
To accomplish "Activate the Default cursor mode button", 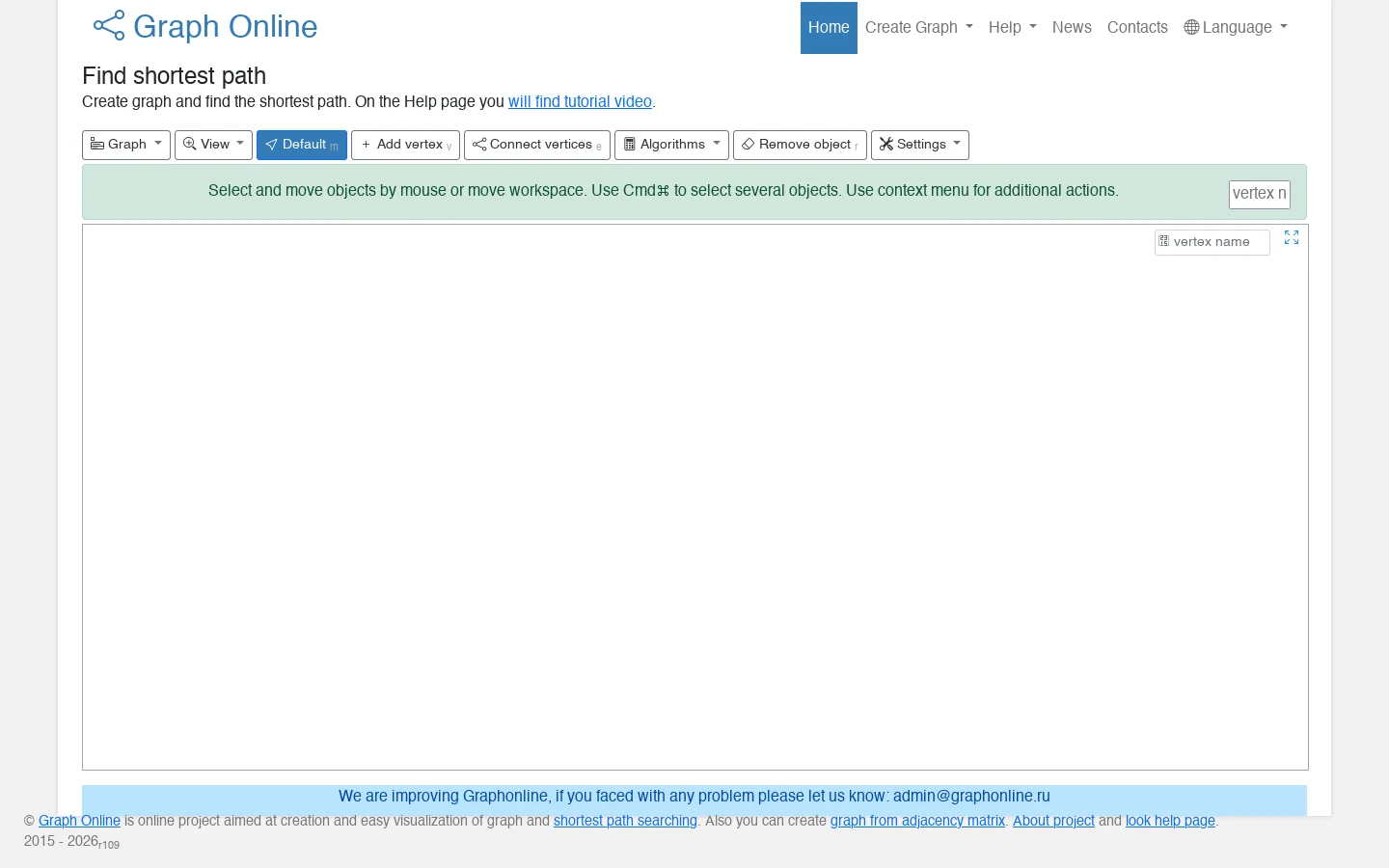I will point(302,145).
